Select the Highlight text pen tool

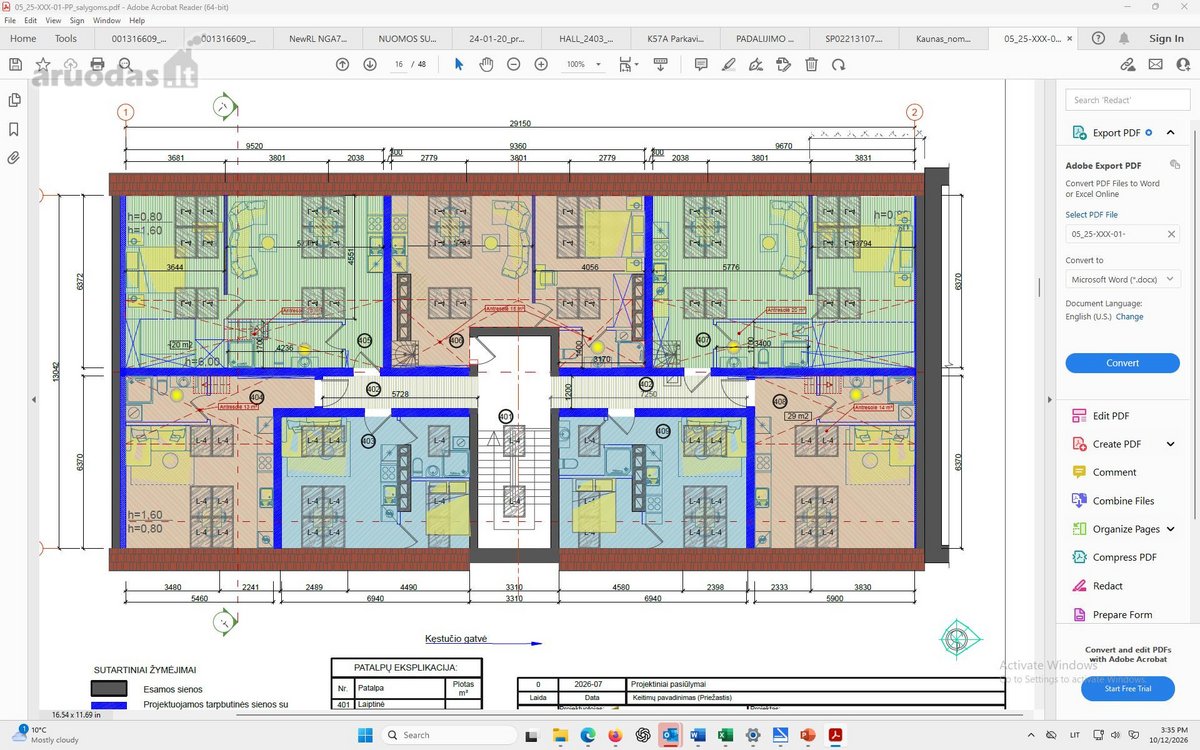729,64
